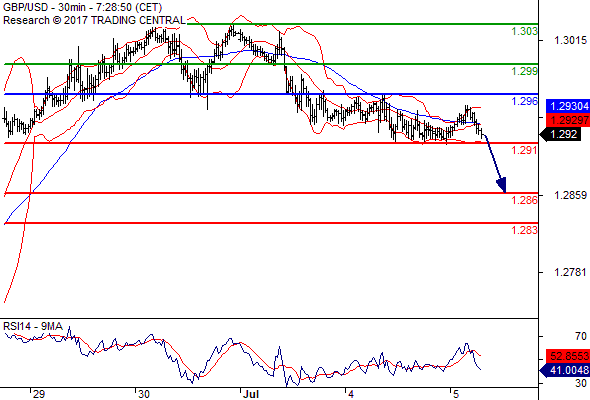The image size is (590, 400).
Task: Click the red 52.8553 RSI value tag
Action: [x=567, y=356]
